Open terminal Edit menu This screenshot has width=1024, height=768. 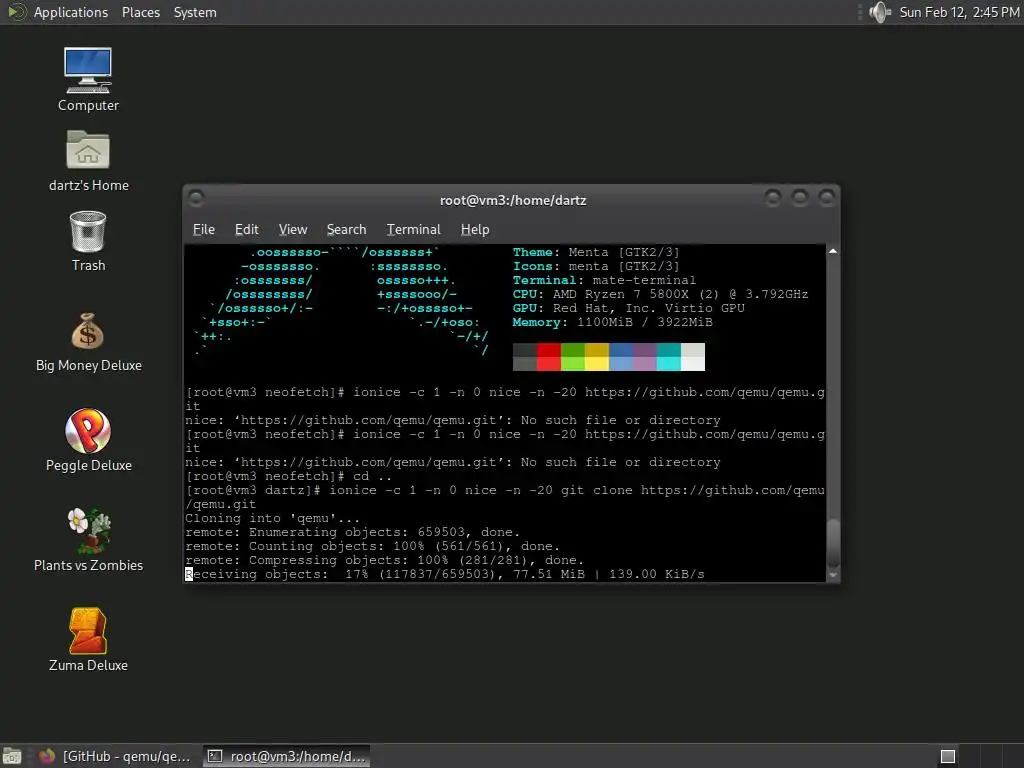click(x=246, y=229)
